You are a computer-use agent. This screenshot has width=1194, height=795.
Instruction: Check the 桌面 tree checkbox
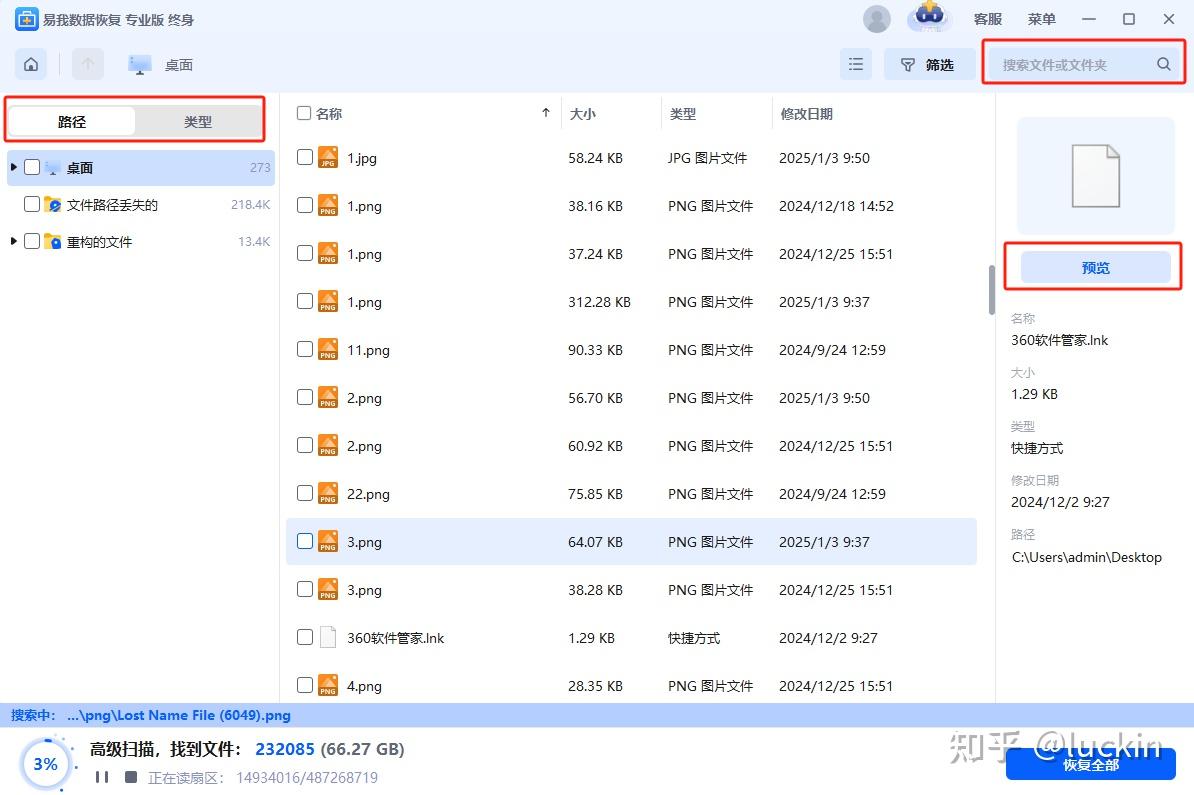(32, 167)
